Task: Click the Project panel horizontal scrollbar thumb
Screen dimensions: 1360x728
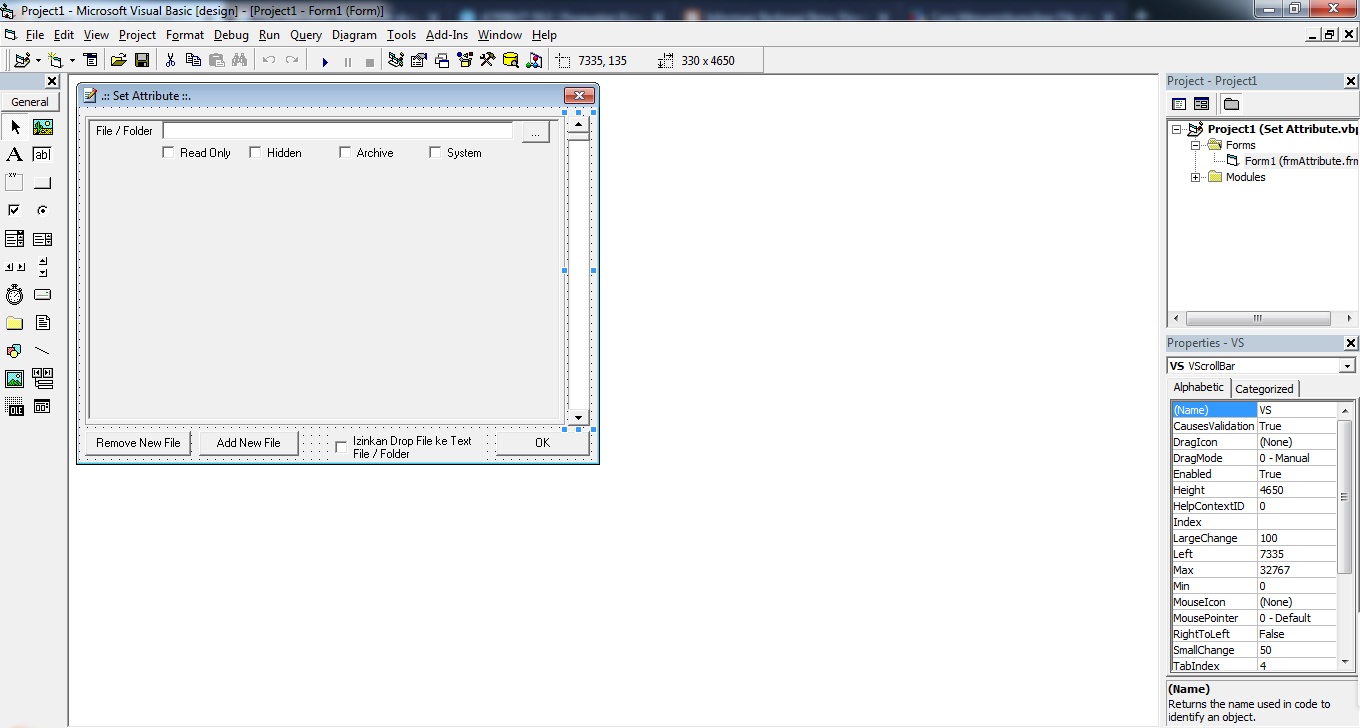Action: click(1257, 319)
